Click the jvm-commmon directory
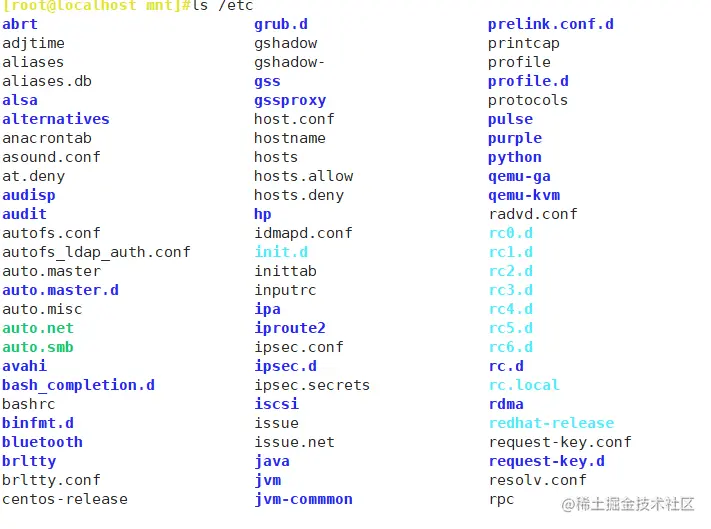 pyautogui.click(x=303, y=500)
